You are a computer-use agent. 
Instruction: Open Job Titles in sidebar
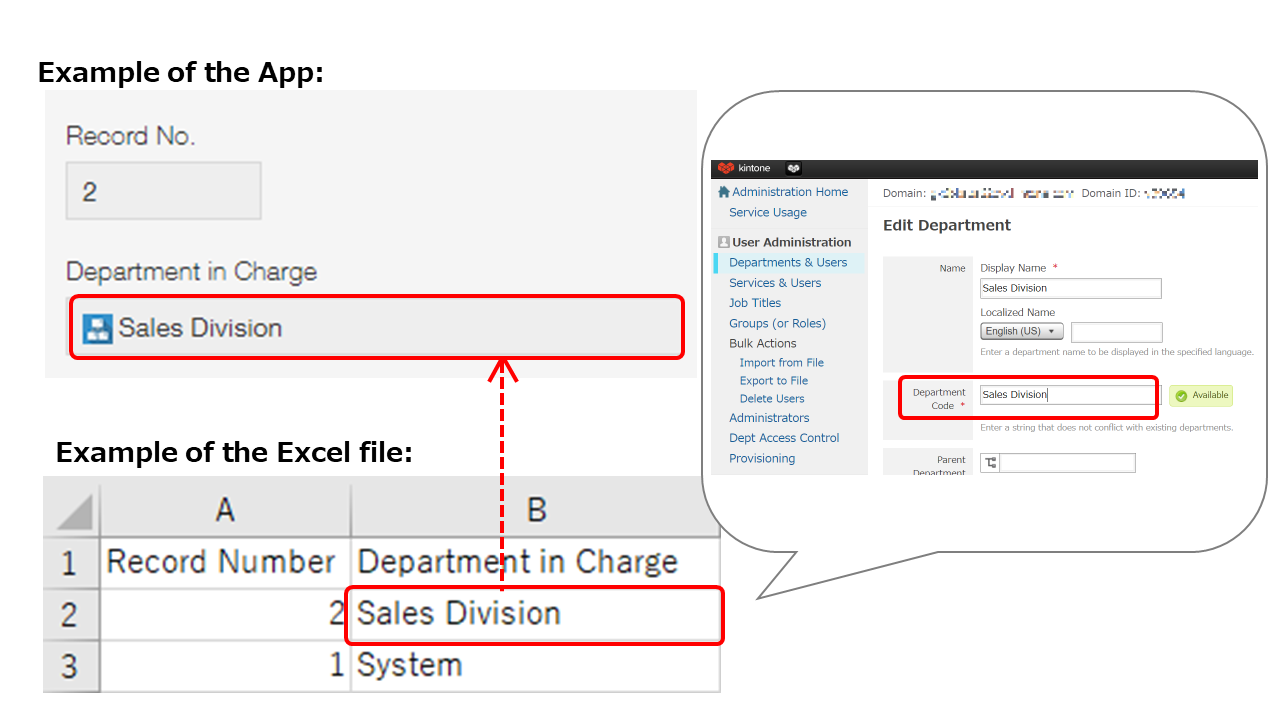point(755,303)
